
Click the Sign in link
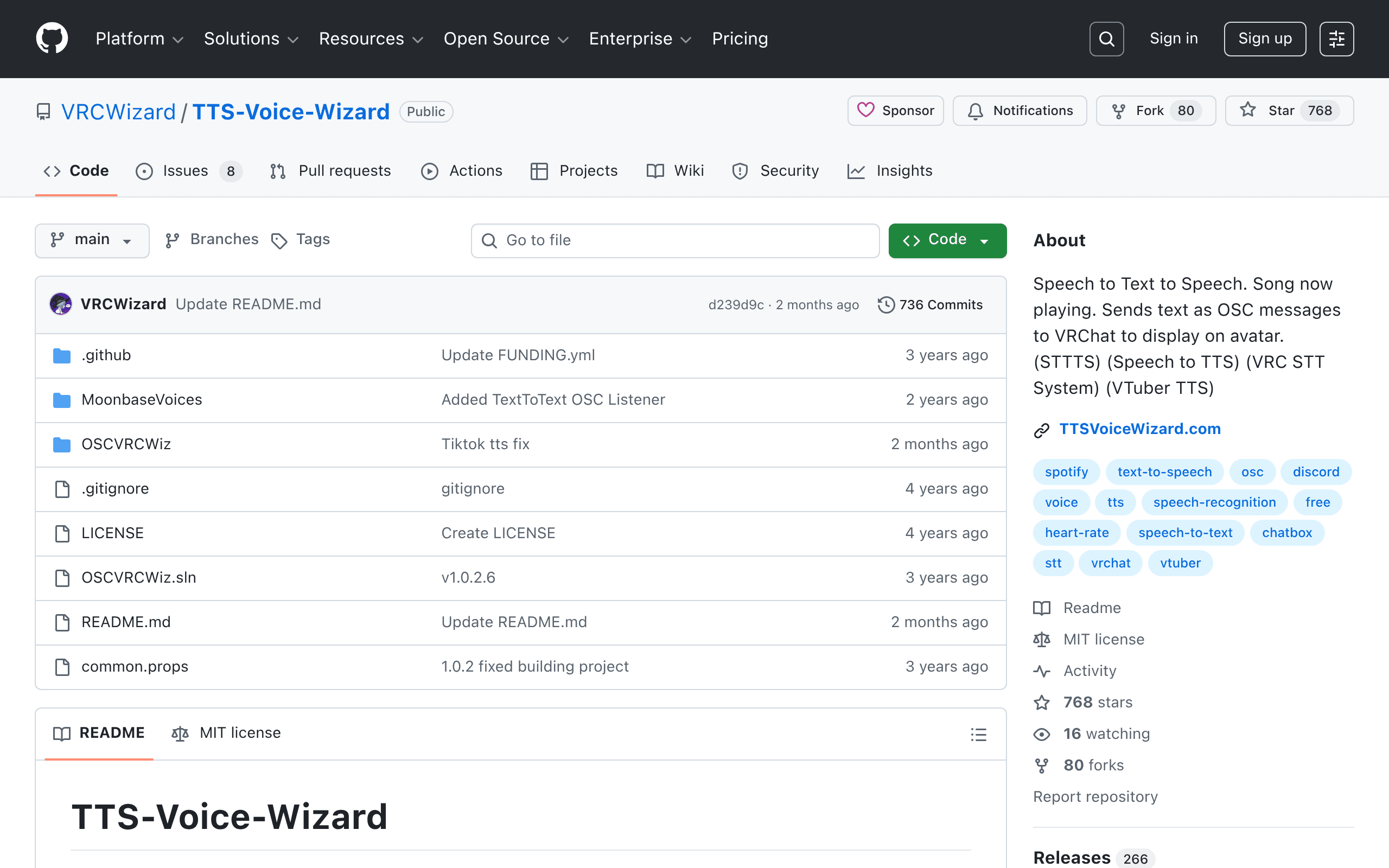click(1174, 39)
